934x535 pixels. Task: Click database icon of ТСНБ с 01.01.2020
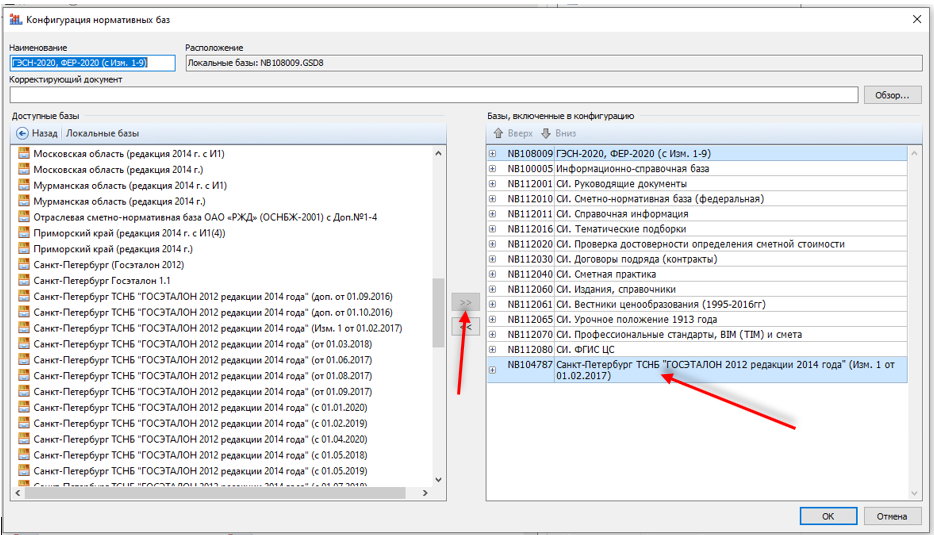[24, 408]
